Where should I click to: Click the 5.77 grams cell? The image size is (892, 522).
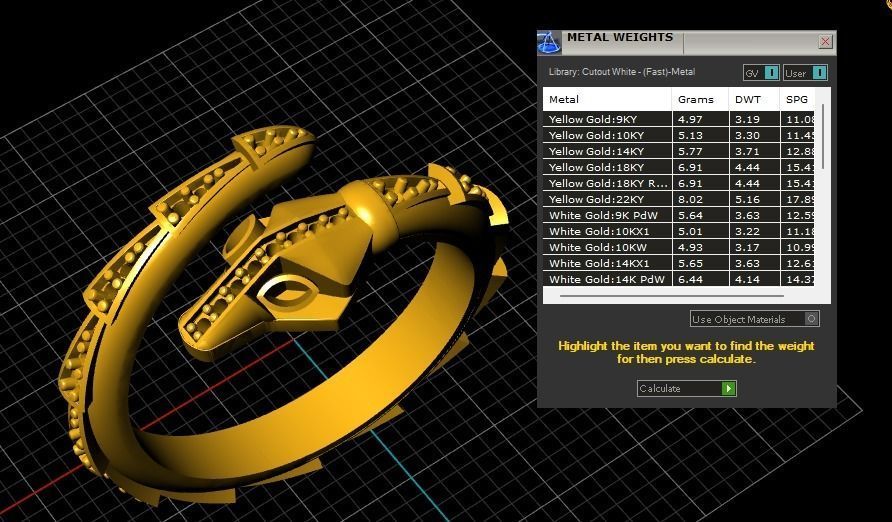[700, 151]
